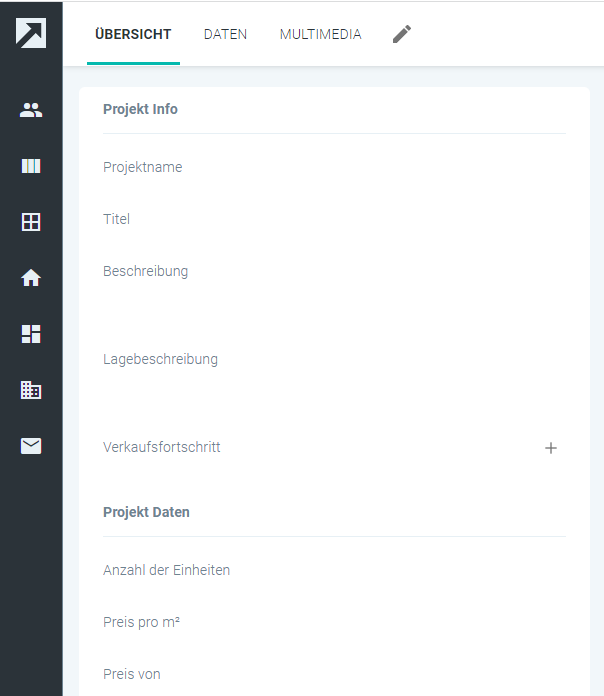
Task: Switch to the MULTIMEDIA tab
Action: pos(321,34)
